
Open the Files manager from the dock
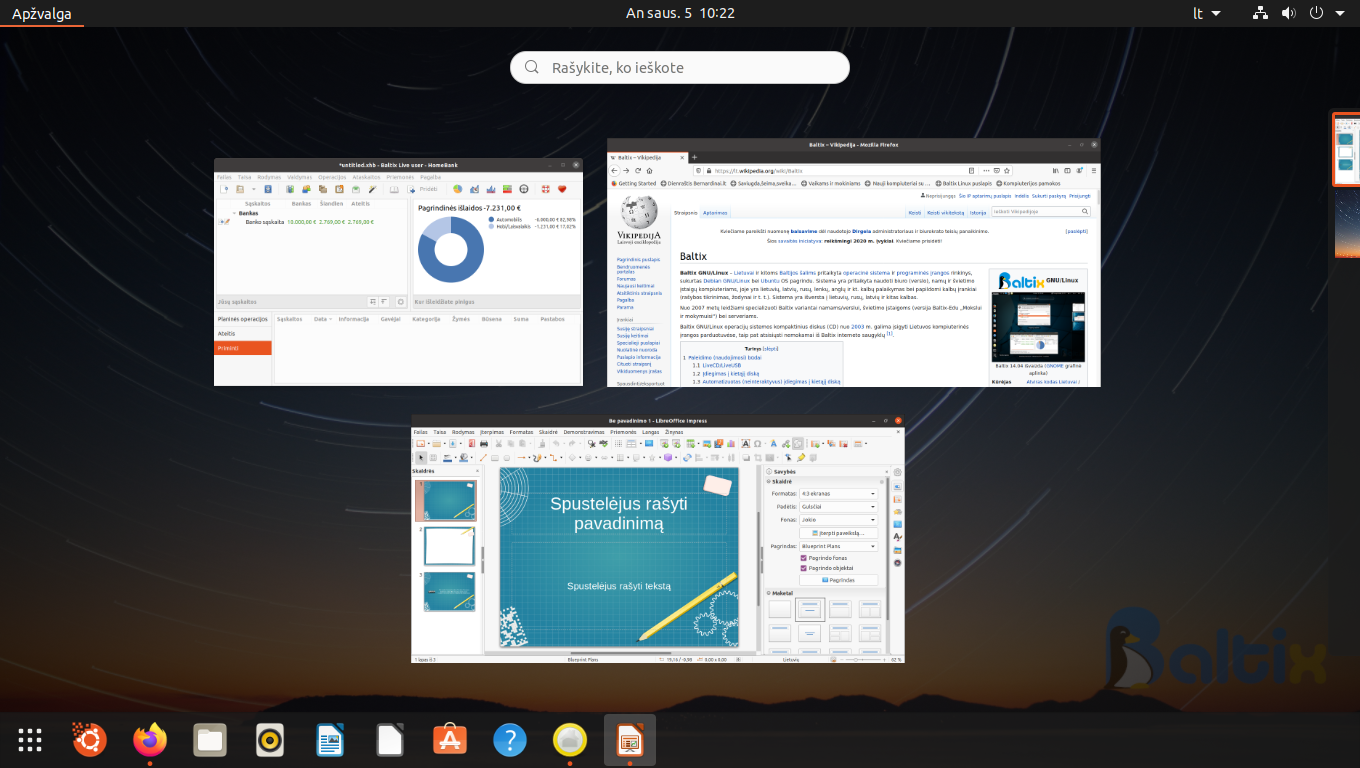pyautogui.click(x=210, y=740)
